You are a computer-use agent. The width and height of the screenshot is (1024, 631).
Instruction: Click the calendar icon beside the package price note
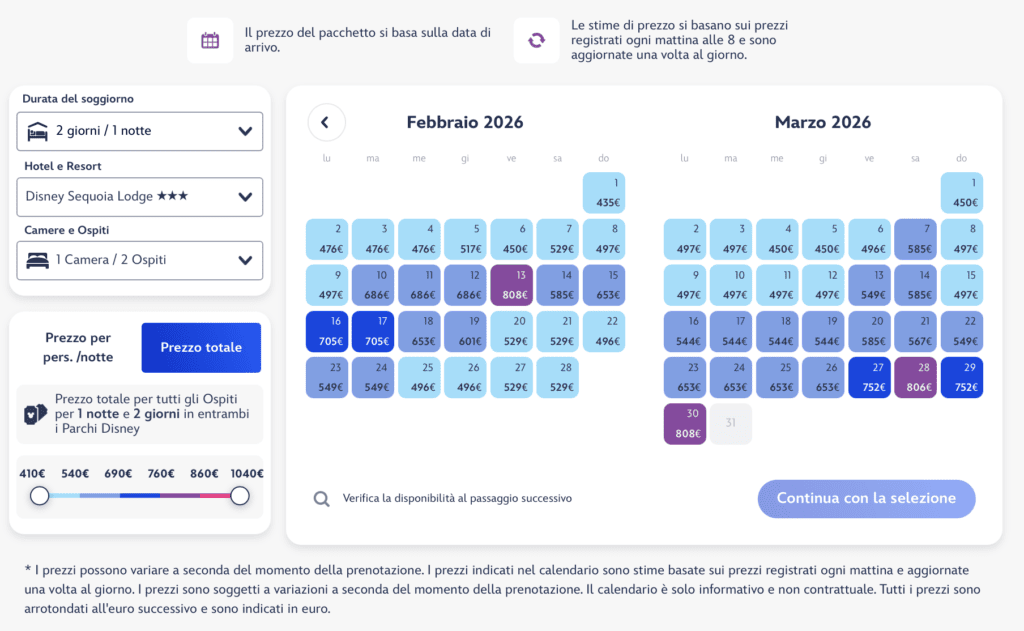pyautogui.click(x=210, y=40)
